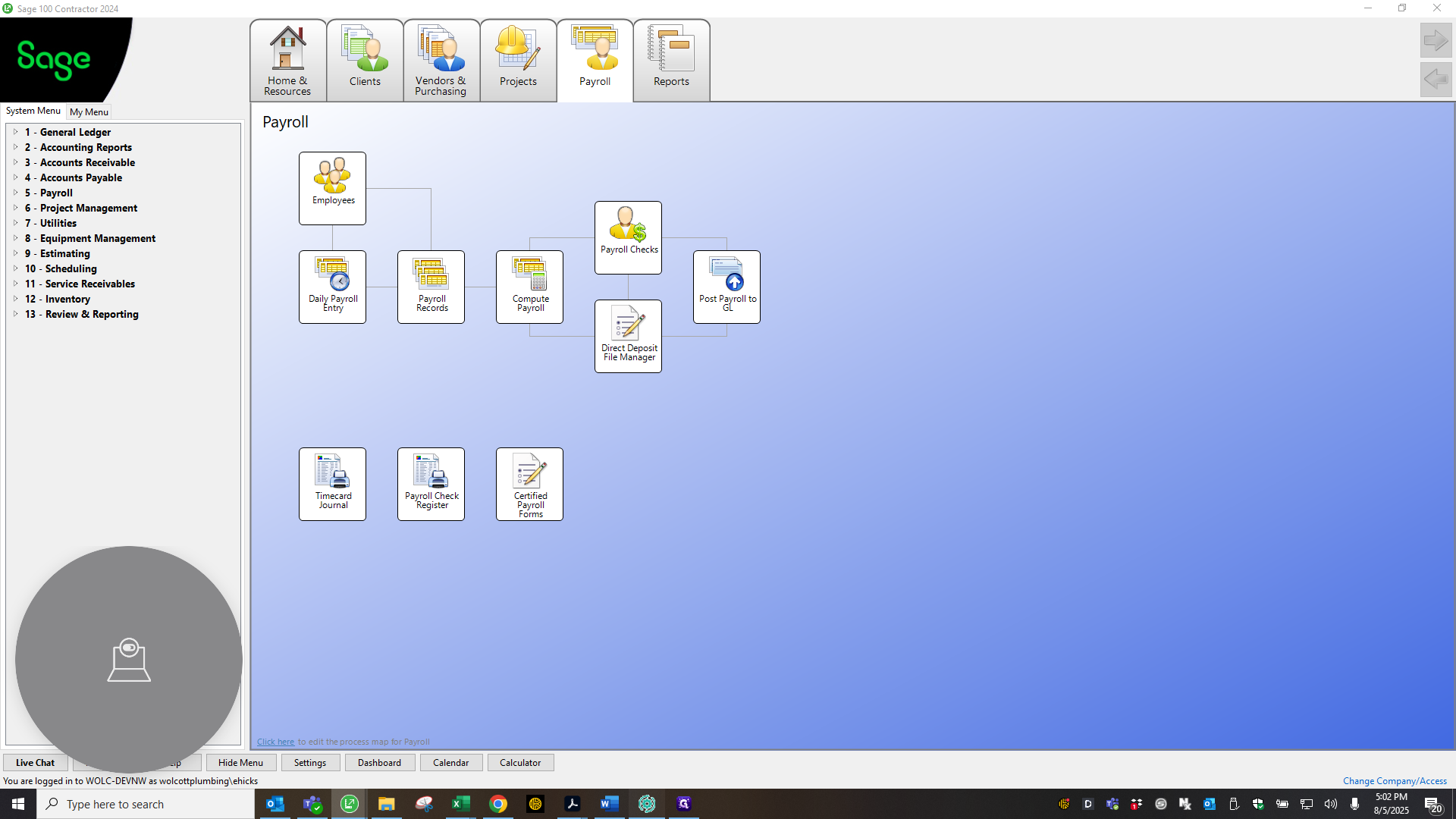Open Direct Deposit File Manager
1456x819 pixels.
pos(628,336)
